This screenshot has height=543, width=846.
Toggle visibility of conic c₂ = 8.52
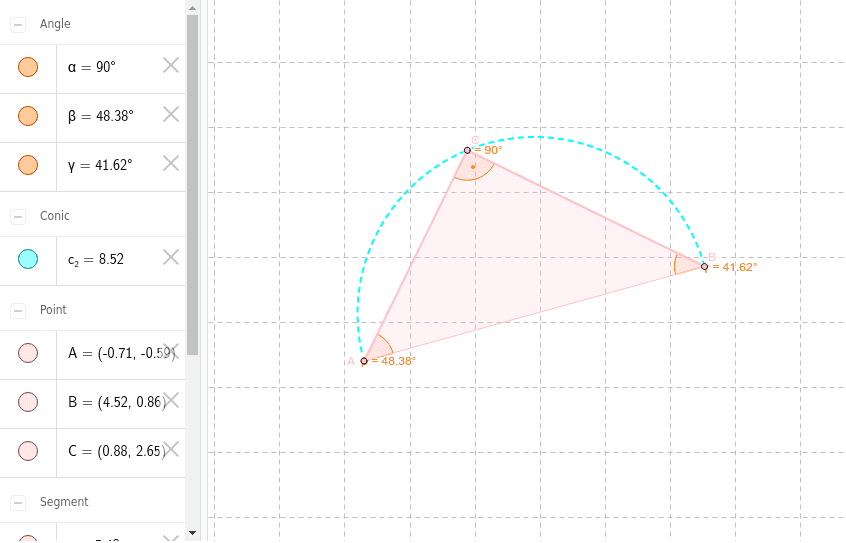[x=28, y=259]
